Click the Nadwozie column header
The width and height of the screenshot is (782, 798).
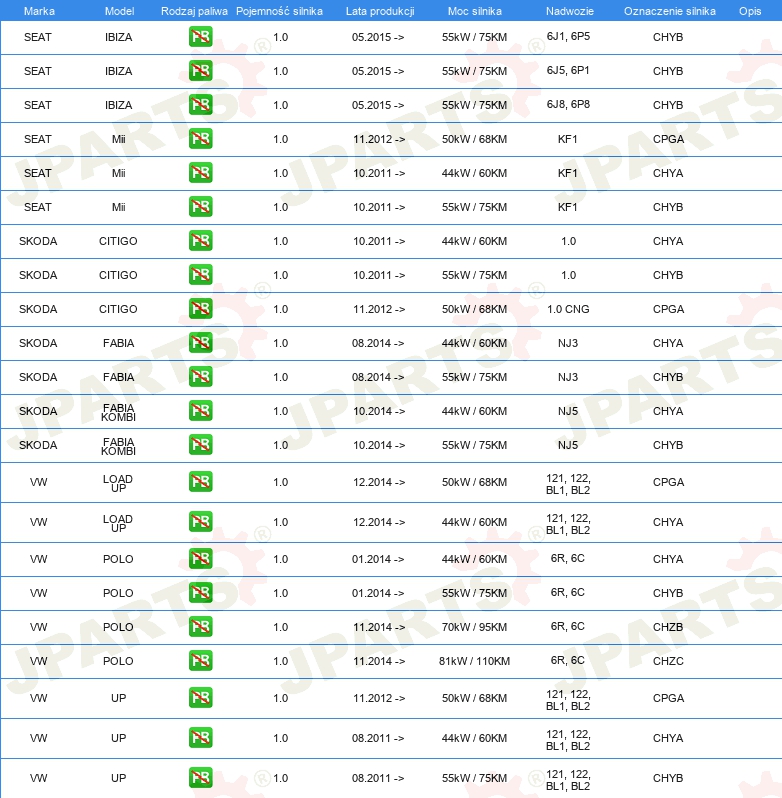pos(570,11)
